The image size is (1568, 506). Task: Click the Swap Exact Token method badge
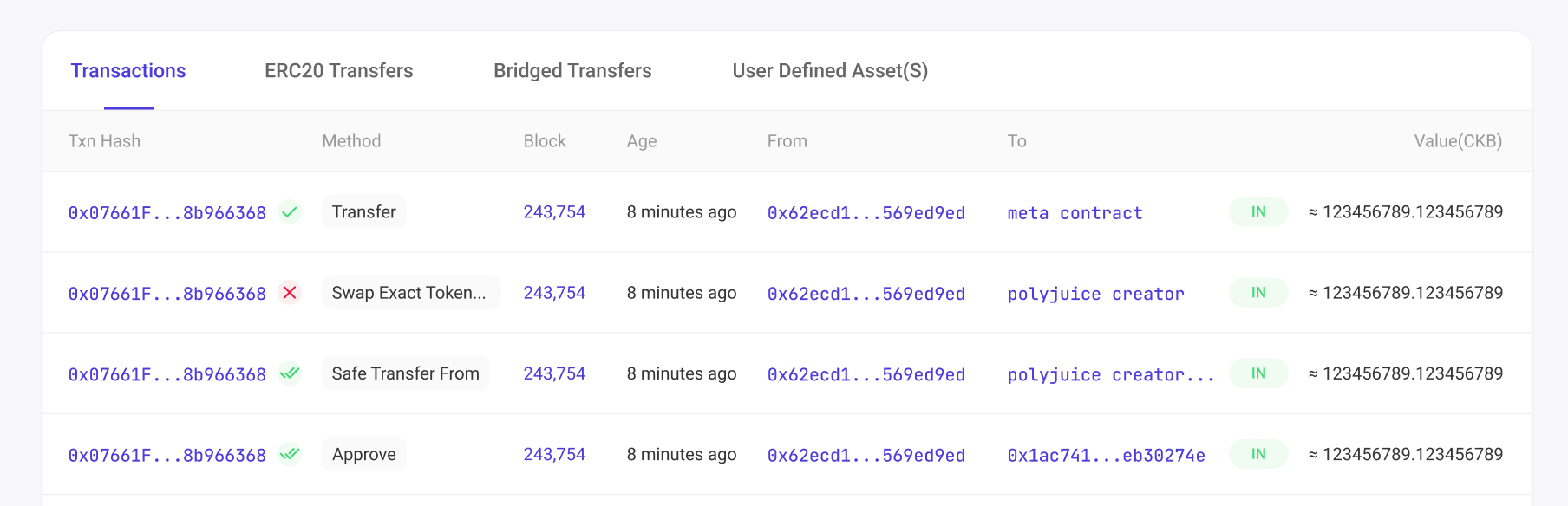409,293
